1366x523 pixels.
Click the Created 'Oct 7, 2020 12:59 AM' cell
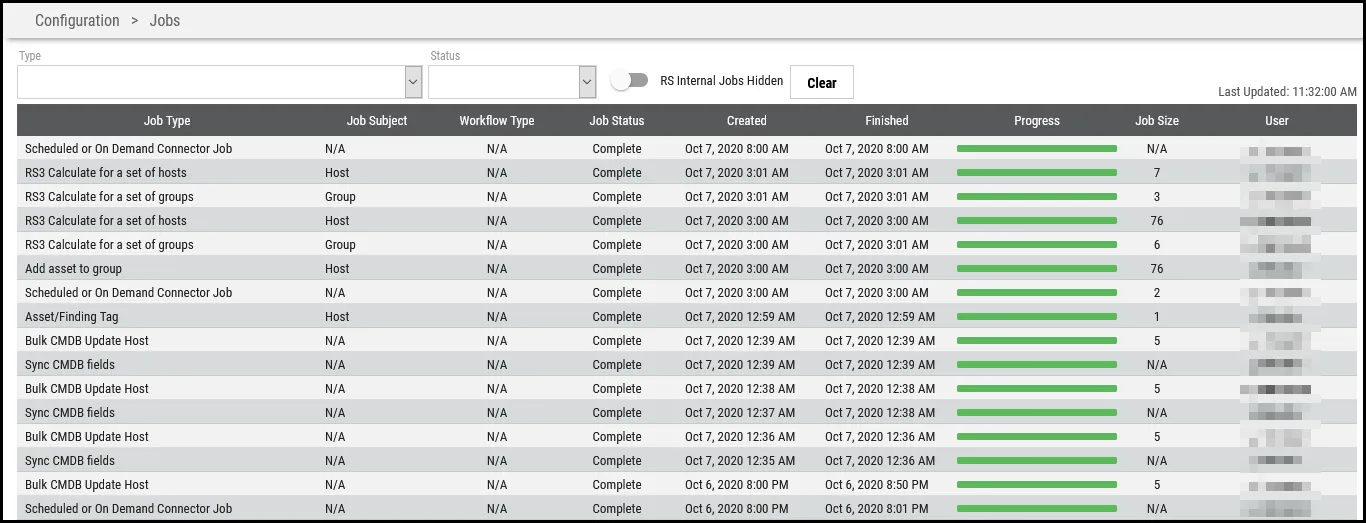click(740, 317)
